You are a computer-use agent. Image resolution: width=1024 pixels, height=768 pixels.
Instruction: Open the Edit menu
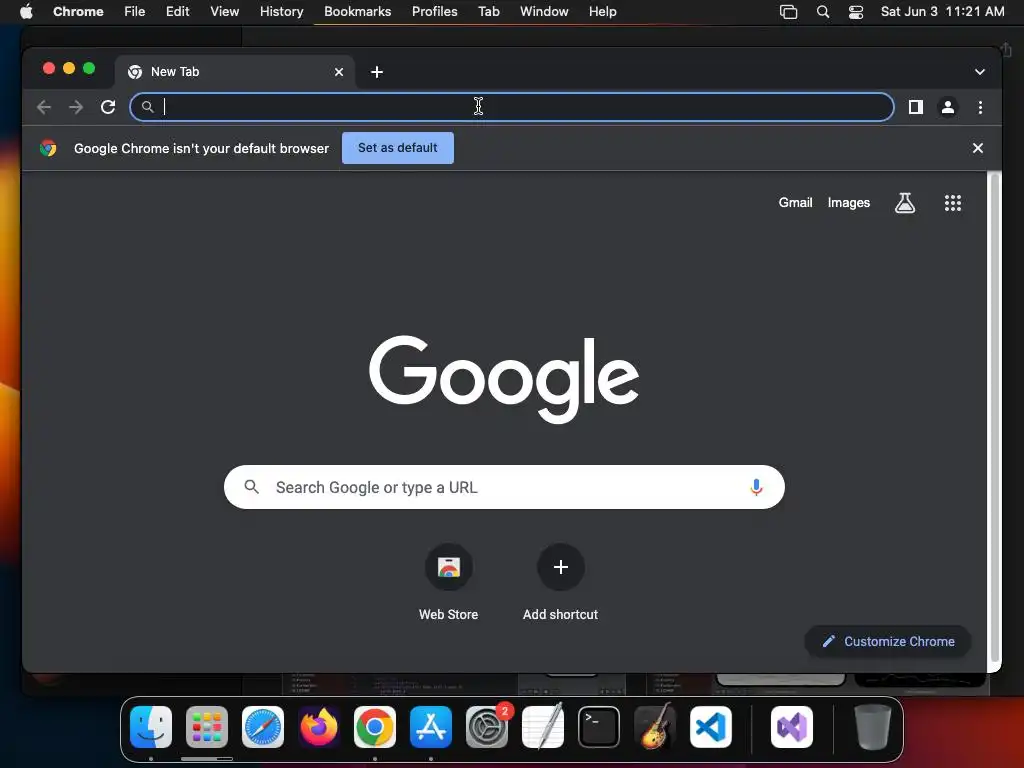[x=178, y=12]
